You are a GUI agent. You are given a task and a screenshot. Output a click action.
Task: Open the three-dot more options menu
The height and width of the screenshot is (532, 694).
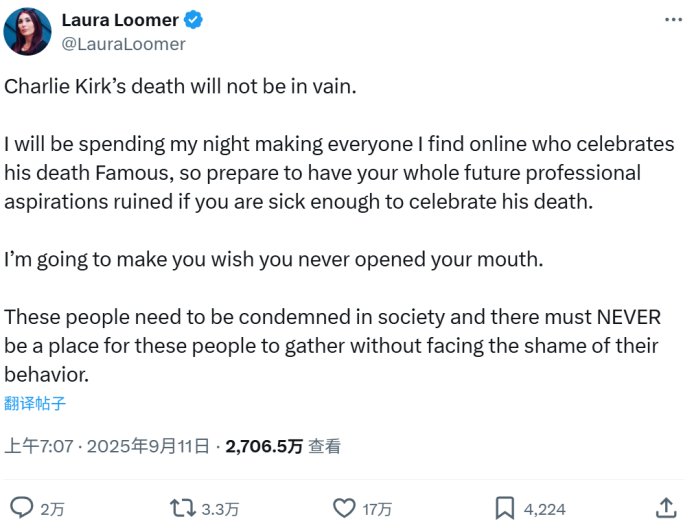pos(668,19)
